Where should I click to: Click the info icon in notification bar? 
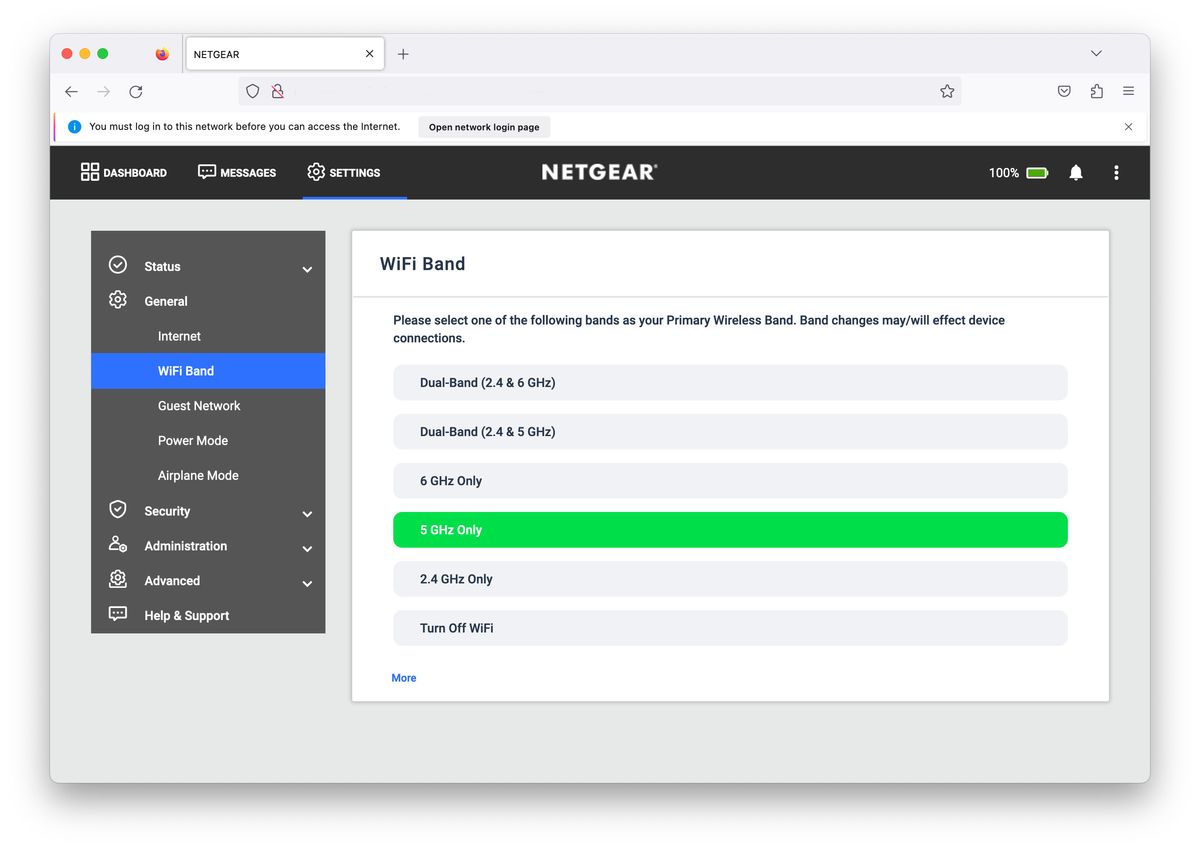(x=74, y=127)
